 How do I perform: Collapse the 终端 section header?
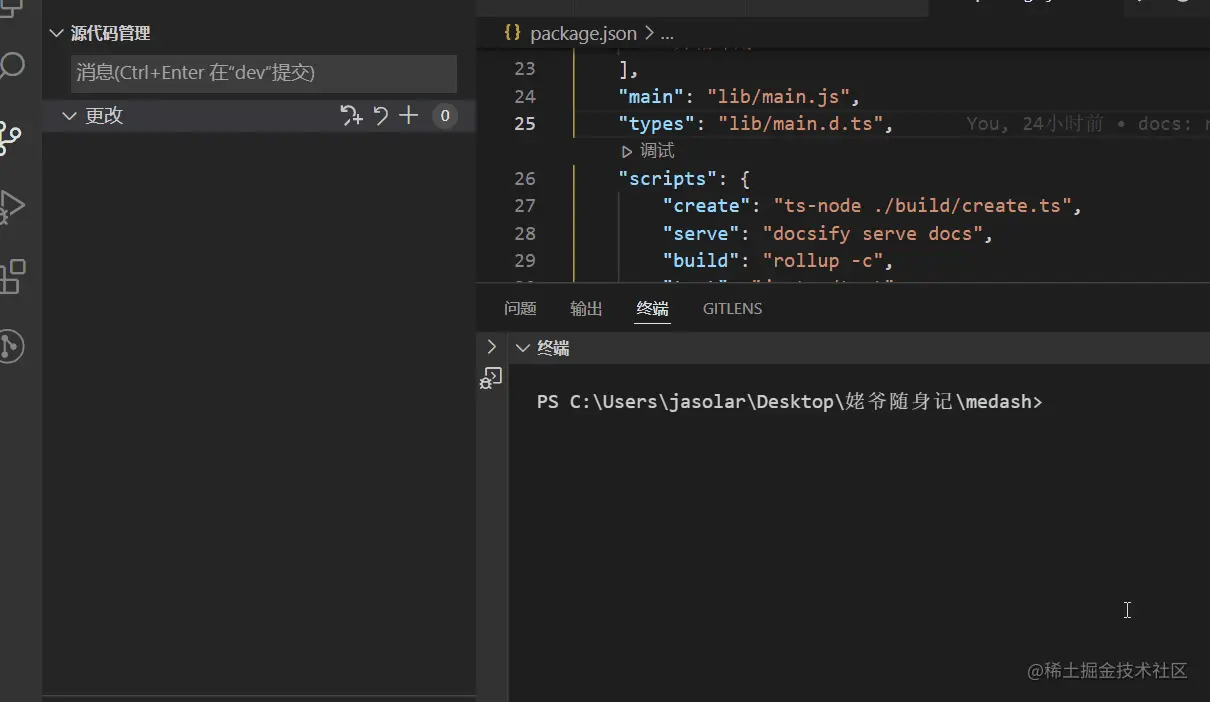(x=522, y=348)
